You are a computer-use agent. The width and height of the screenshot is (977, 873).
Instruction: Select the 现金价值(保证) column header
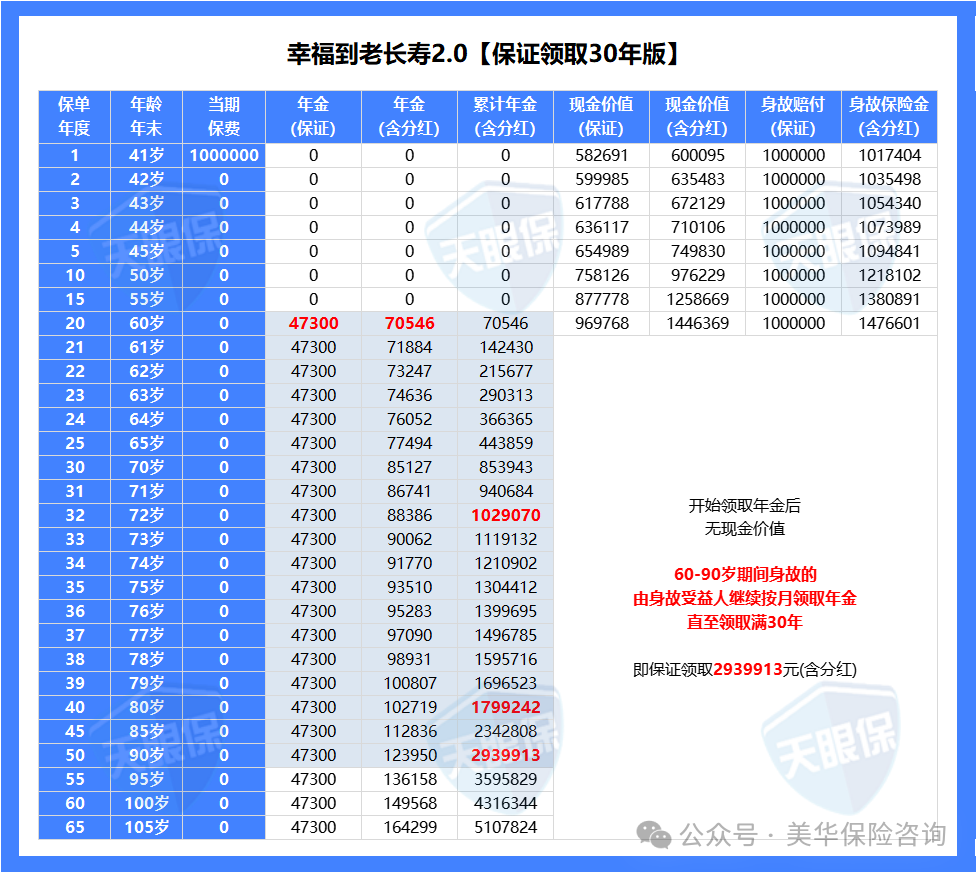[x=601, y=116]
